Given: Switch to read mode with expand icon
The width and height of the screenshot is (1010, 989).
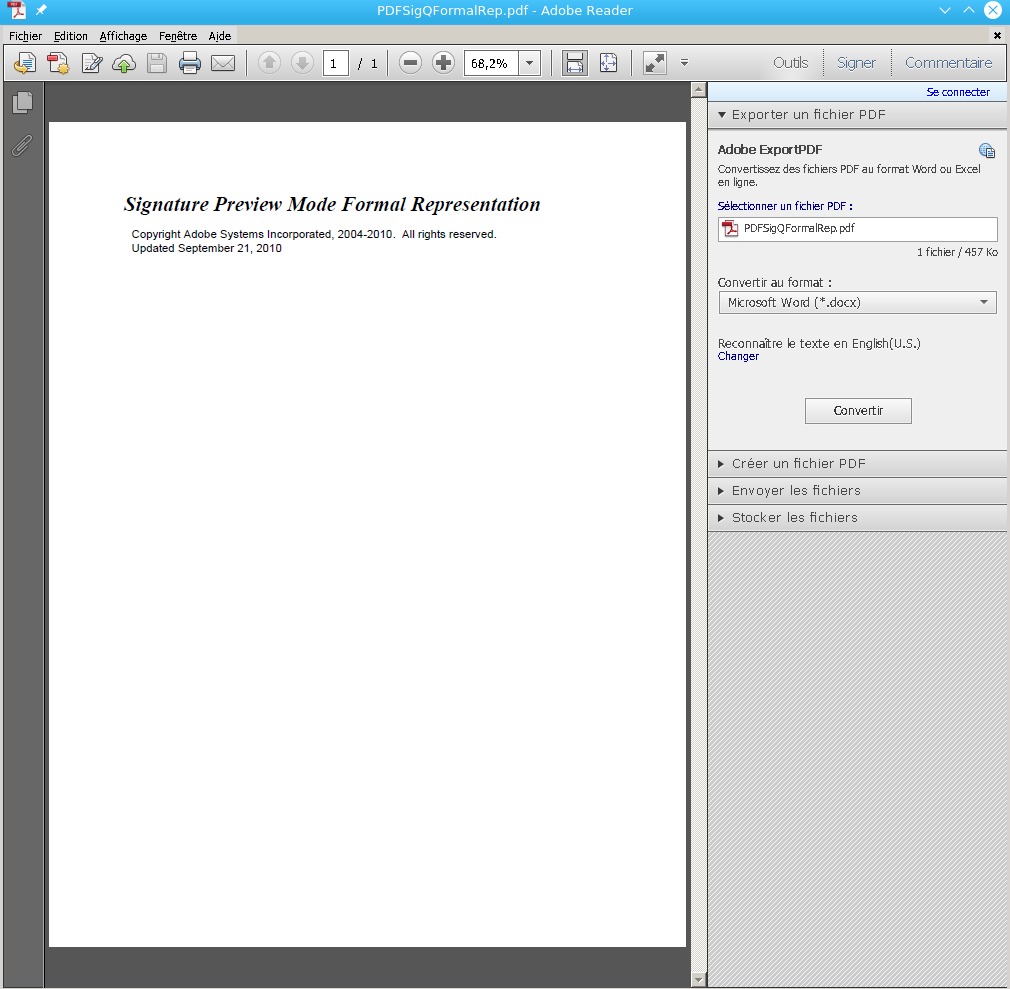Looking at the screenshot, I should [654, 62].
